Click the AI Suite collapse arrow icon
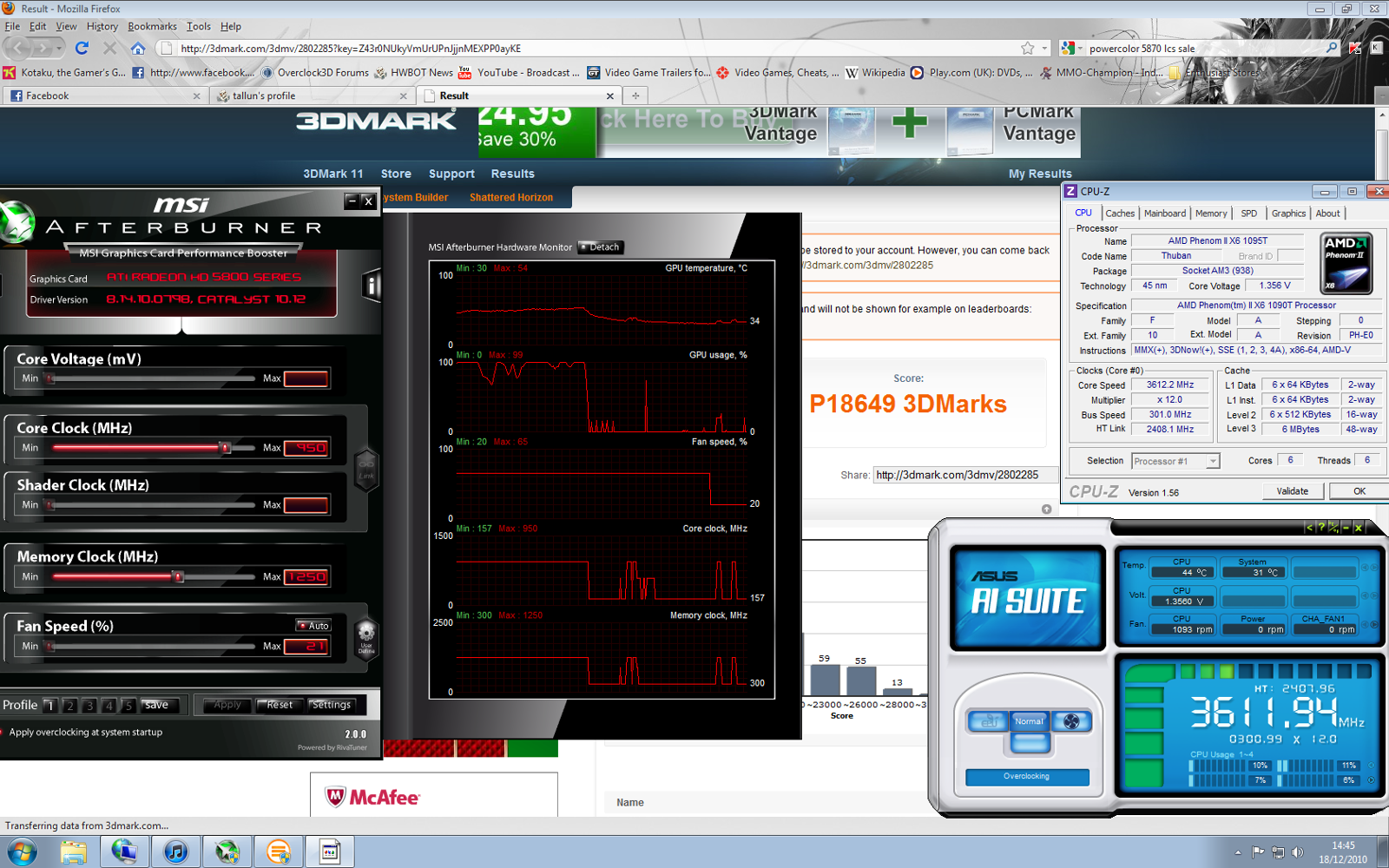Image resolution: width=1389 pixels, height=868 pixels. 1310,527
